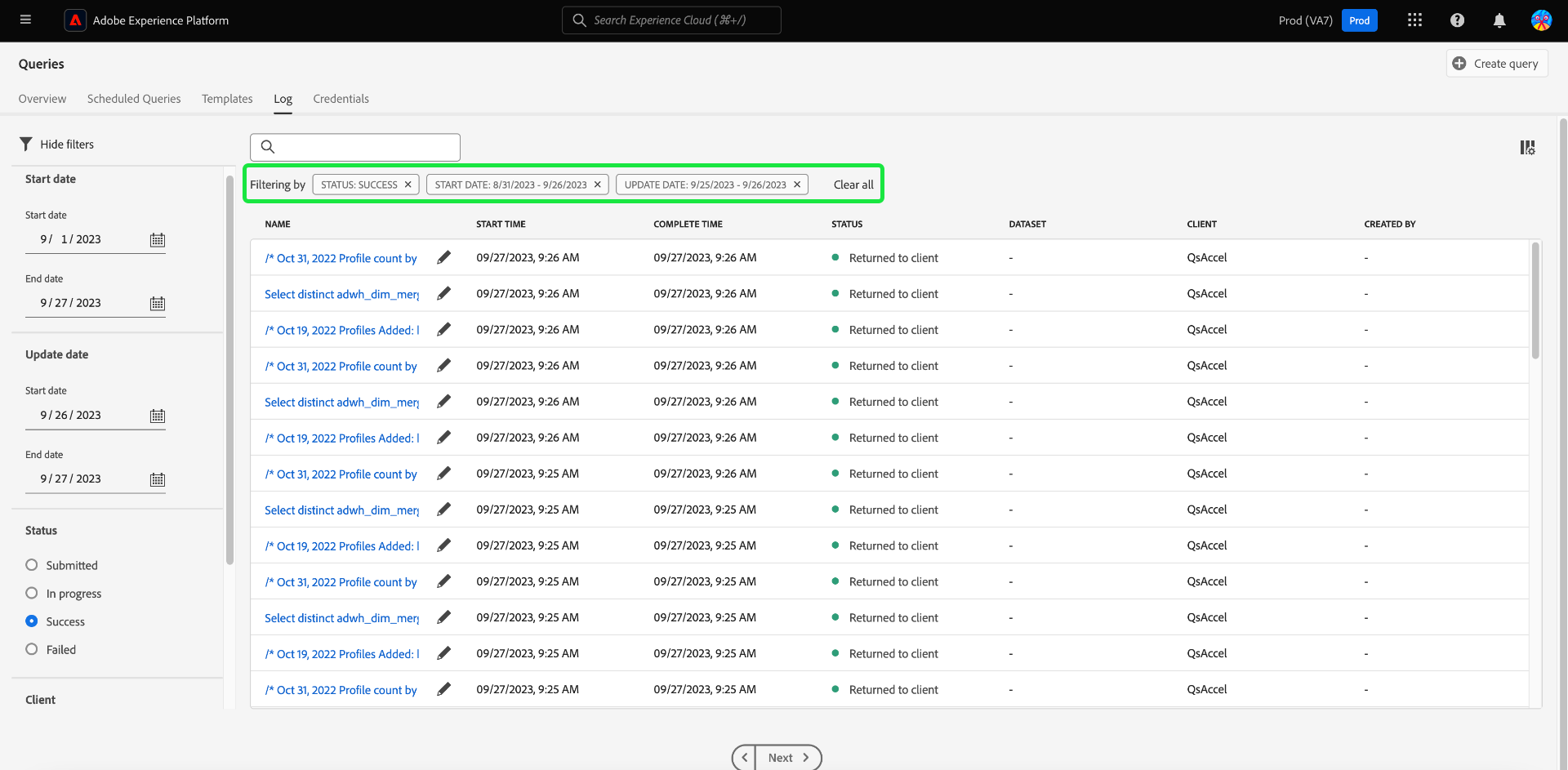1568x770 pixels.
Task: Click the funnel icon beside Hide filters
Action: point(26,144)
